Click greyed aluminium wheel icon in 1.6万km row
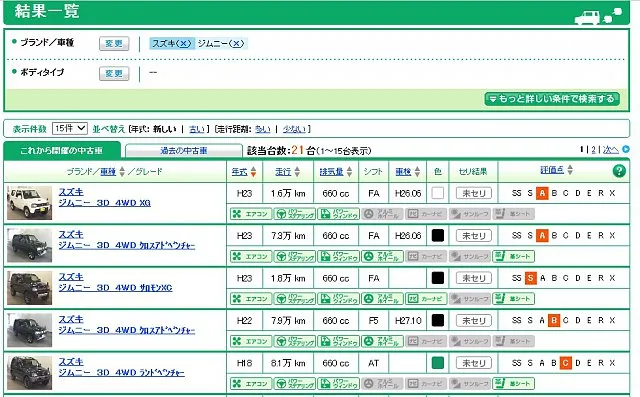The height and width of the screenshot is (397, 640). pyautogui.click(x=382, y=214)
